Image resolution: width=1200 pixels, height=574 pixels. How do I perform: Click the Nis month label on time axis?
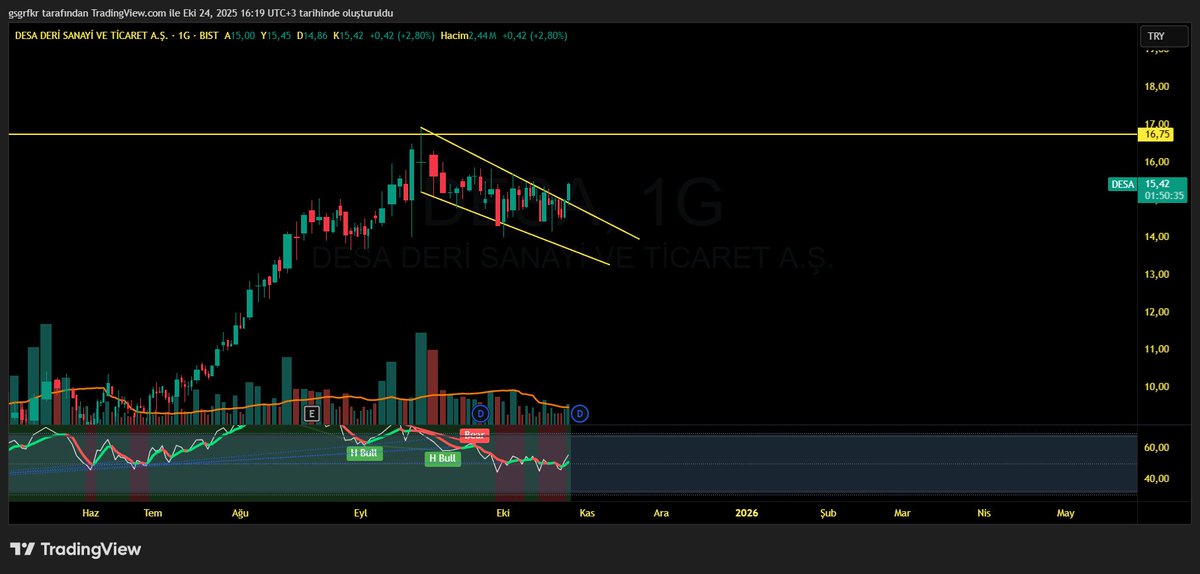[x=984, y=513]
